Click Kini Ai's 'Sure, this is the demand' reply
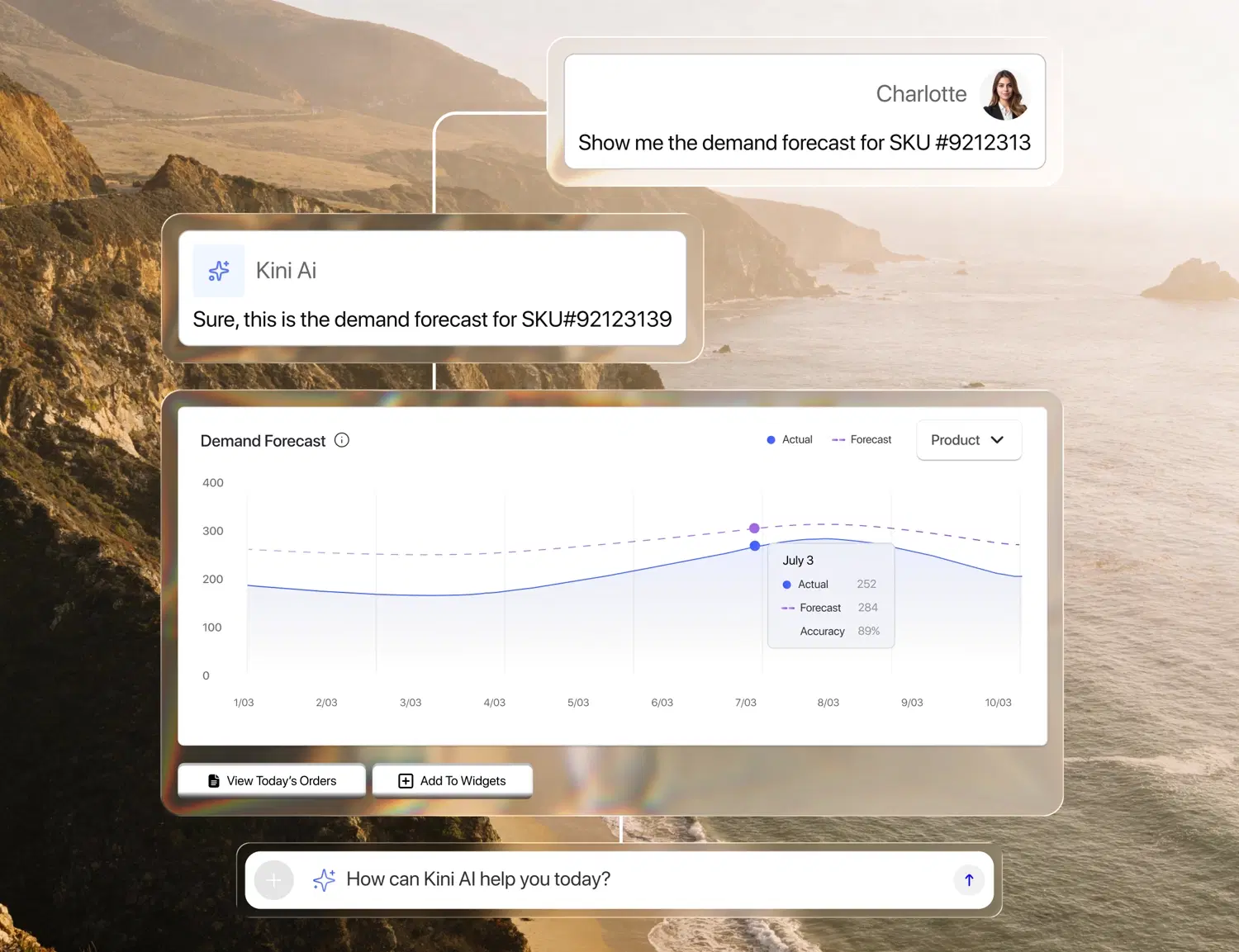 coord(432,320)
